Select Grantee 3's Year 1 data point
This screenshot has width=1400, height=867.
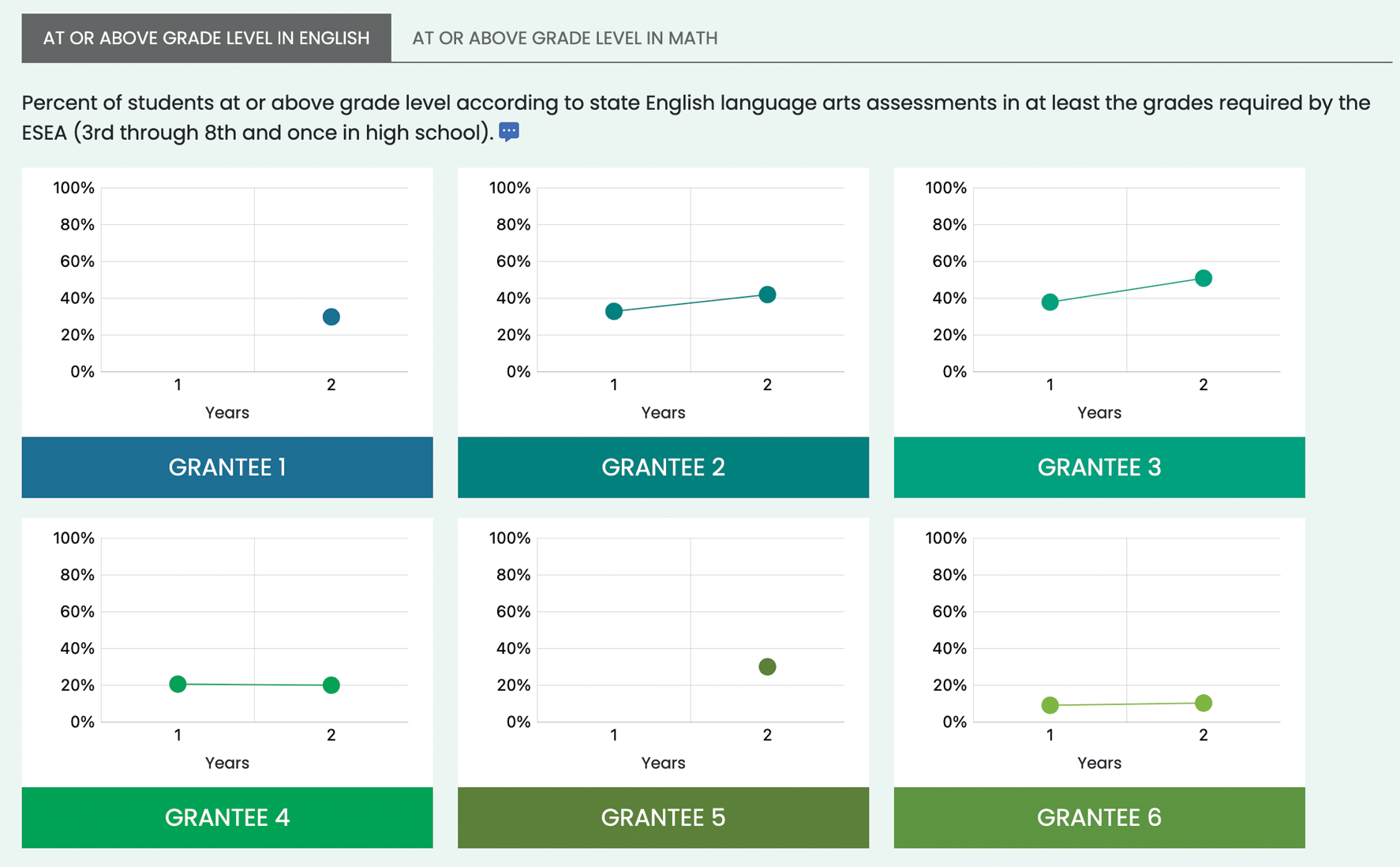coord(1050,302)
